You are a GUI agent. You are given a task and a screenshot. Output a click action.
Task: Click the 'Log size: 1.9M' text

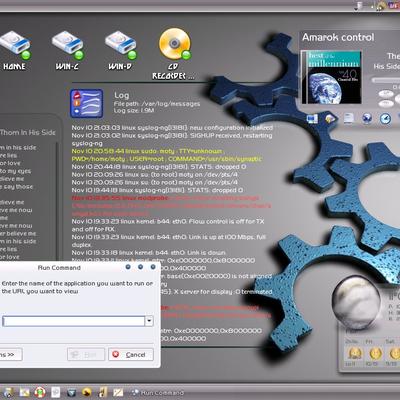(x=134, y=111)
